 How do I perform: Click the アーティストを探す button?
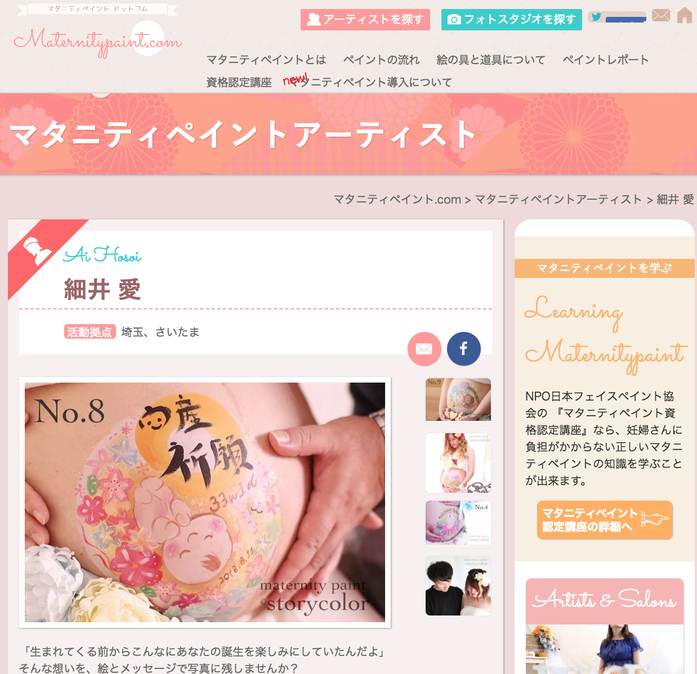[365, 20]
